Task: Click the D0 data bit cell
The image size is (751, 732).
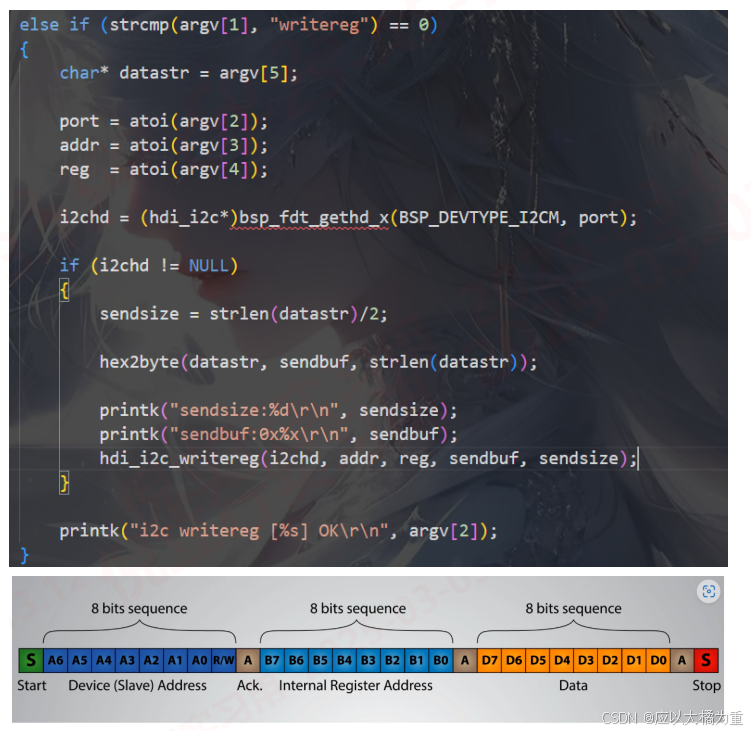Action: (x=658, y=660)
